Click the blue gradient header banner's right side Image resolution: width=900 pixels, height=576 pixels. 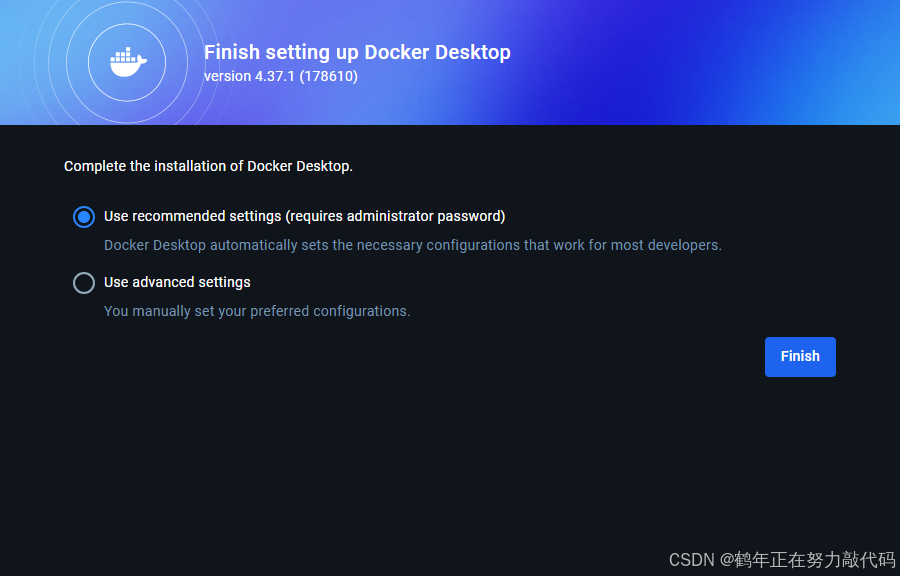(746, 62)
